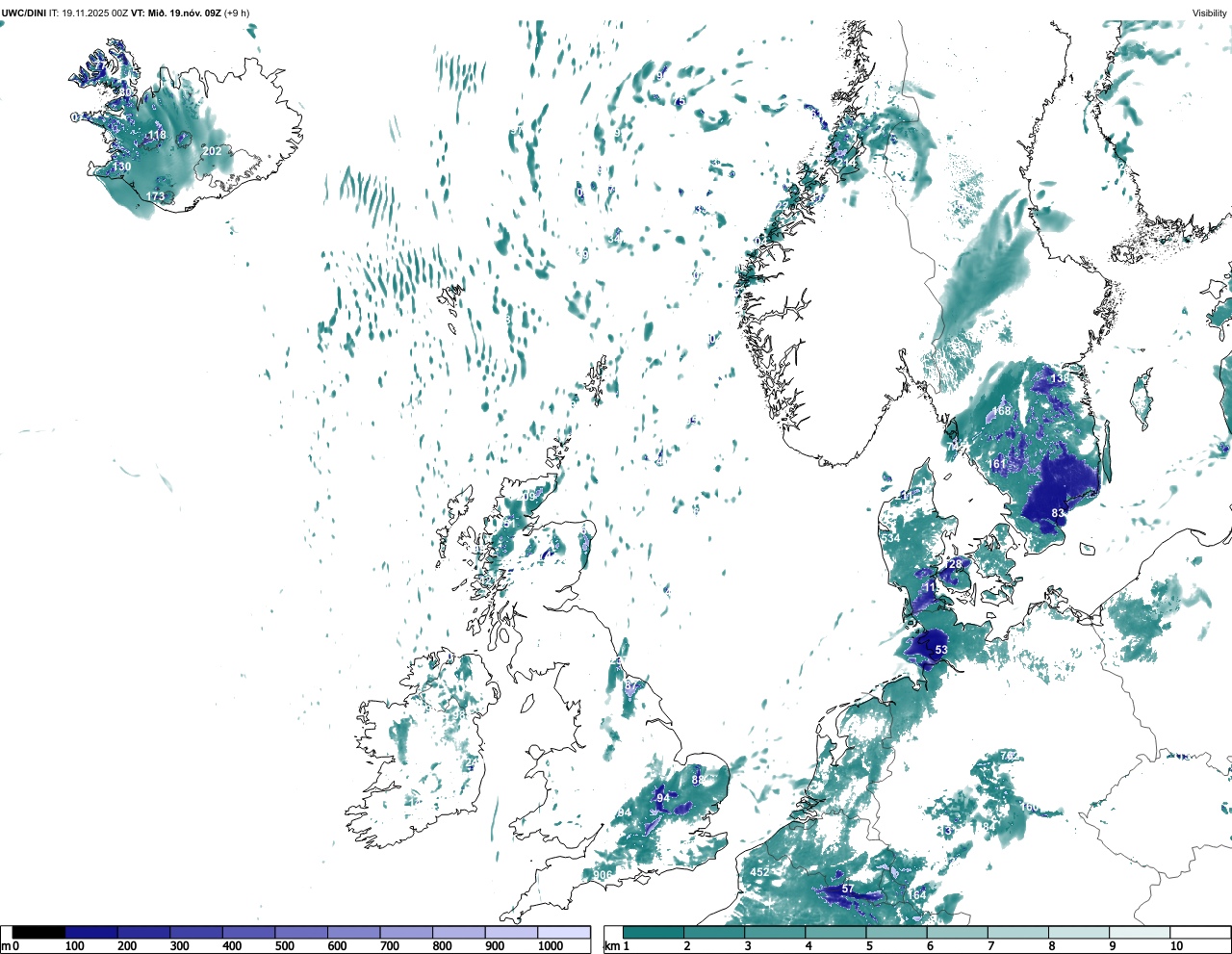This screenshot has width=1232, height=954.
Task: Click the 1–2 km dark teal legend swatch
Action: tap(654, 933)
